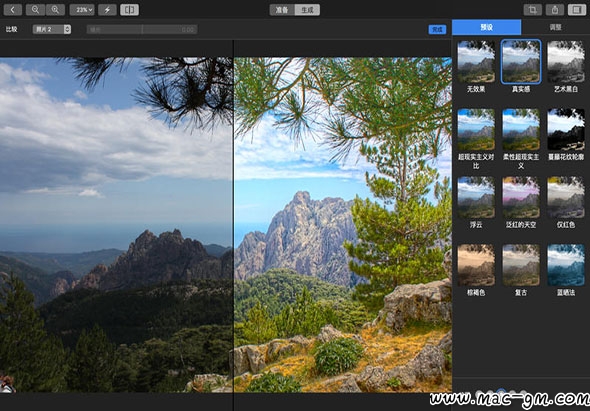The image size is (590, 411).
Task: Select the crop tool icon
Action: [532, 10]
